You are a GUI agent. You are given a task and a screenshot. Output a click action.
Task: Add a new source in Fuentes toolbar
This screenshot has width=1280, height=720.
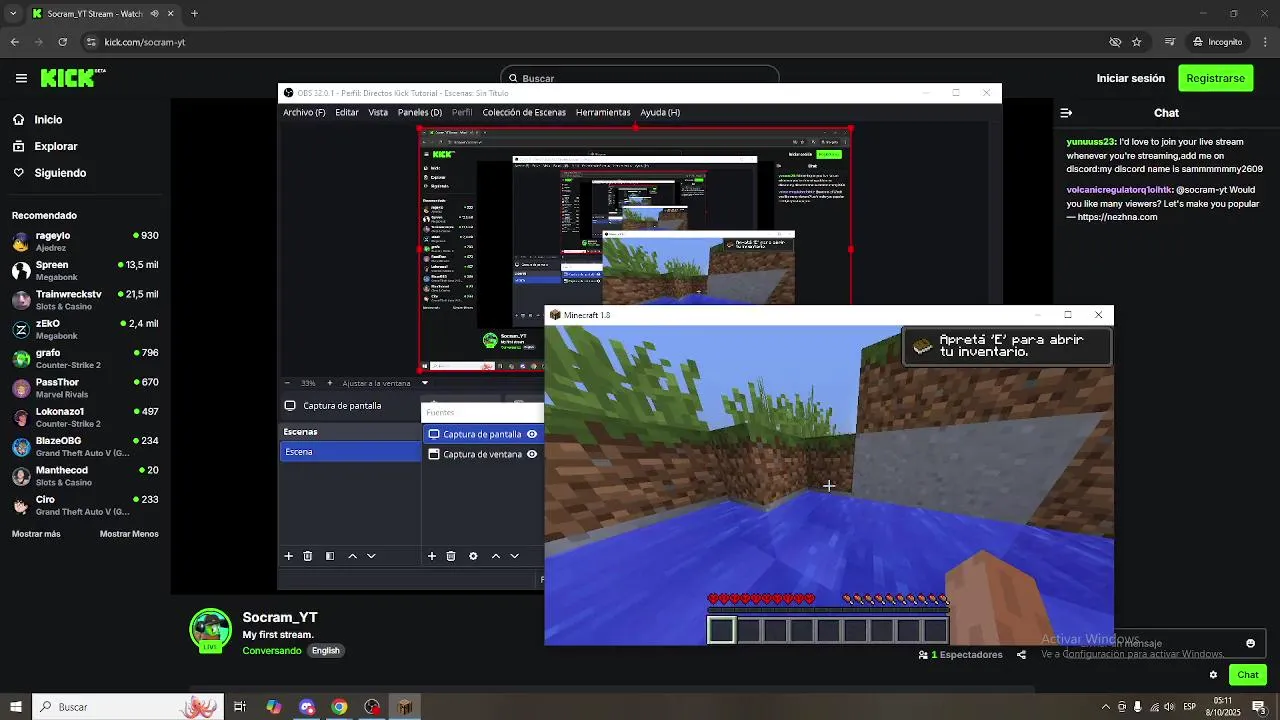(x=432, y=556)
